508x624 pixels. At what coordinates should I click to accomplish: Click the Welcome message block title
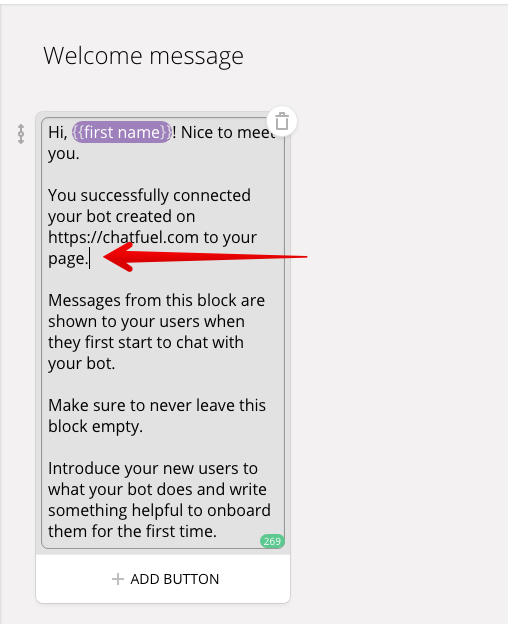(x=143, y=56)
